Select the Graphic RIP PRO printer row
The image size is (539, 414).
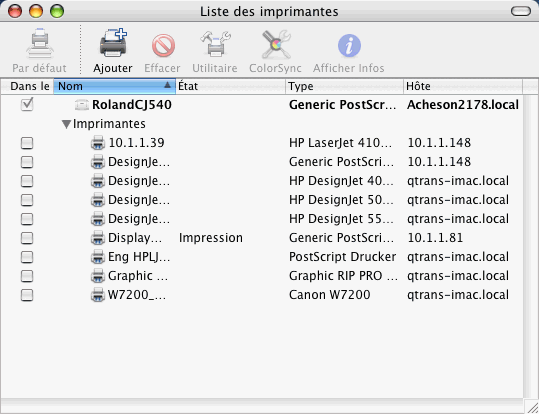pyautogui.click(x=261, y=276)
